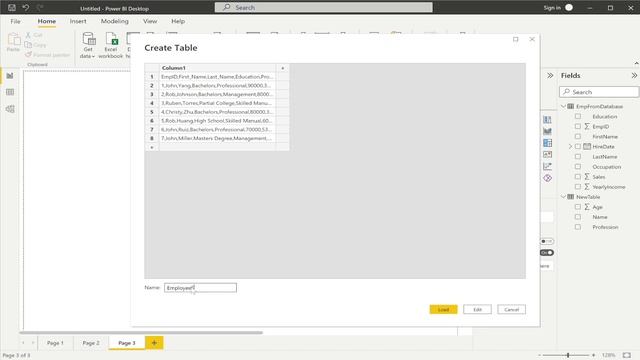This screenshot has height=360, width=640.
Task: Click the stacked bar chart visualization icon
Action: [x=547, y=120]
